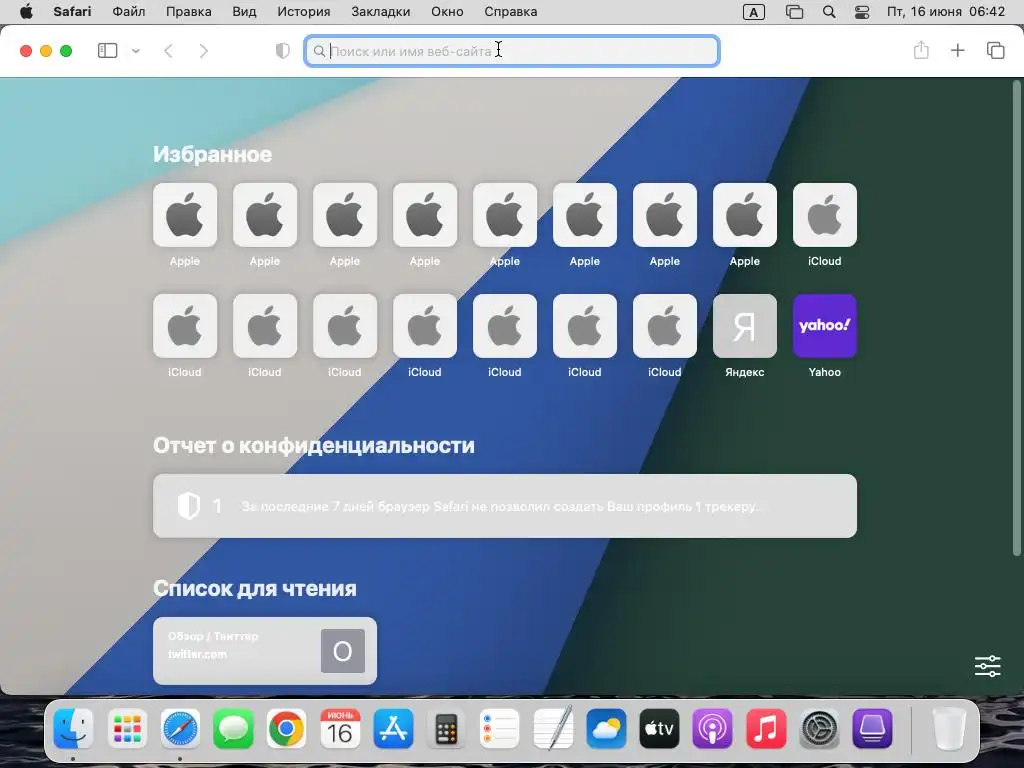Click the Избранное section heading
This screenshot has width=1024, height=768.
click(212, 155)
